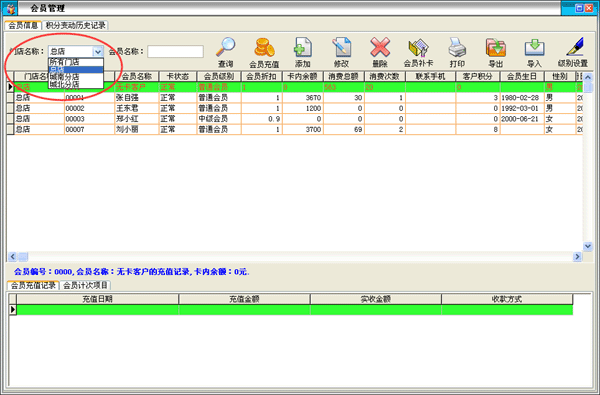Viewport: 600px width, 395px height.
Task: Select the member row 张自强
Action: click(x=295, y=98)
